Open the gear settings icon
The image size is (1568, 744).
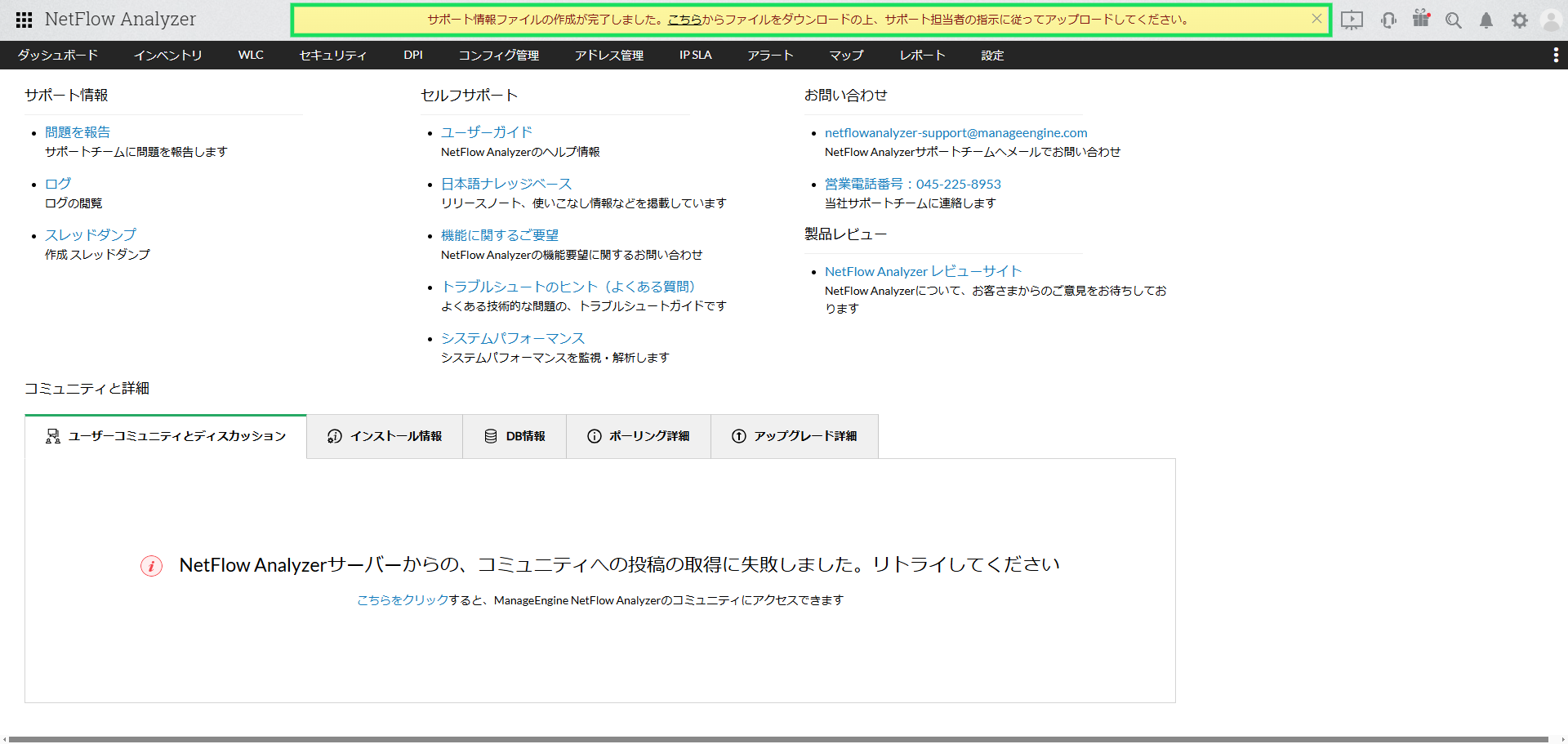pyautogui.click(x=1519, y=20)
